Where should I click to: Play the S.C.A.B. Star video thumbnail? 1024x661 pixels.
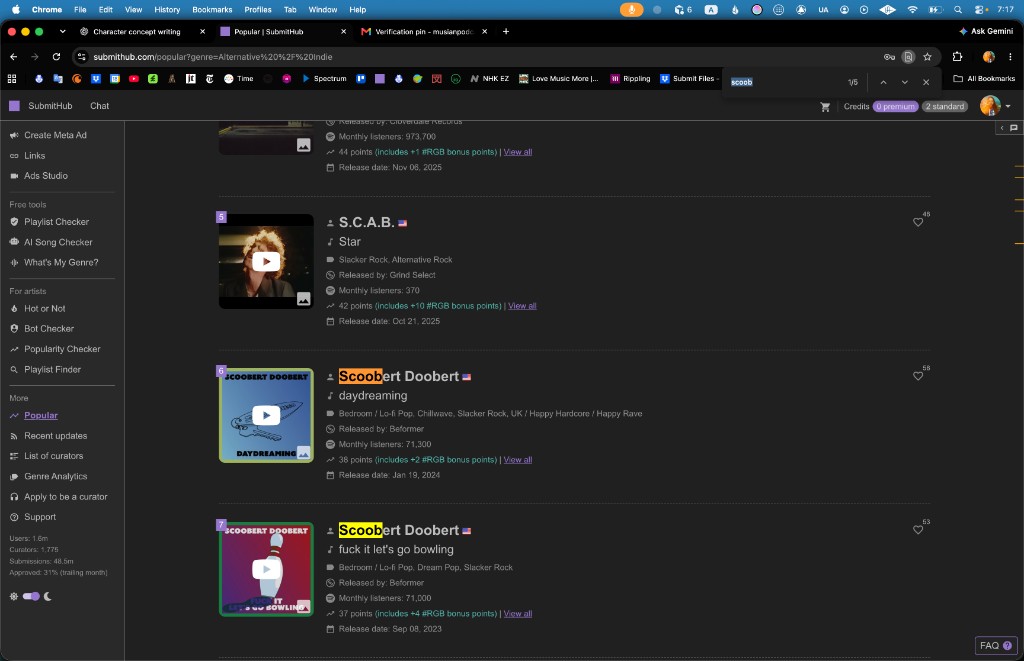click(266, 261)
